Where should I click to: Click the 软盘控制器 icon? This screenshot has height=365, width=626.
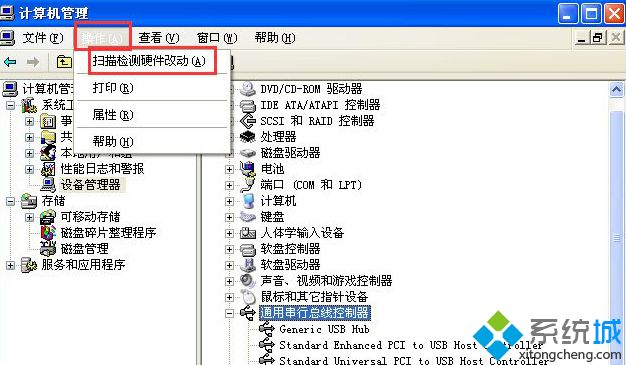(x=248, y=249)
